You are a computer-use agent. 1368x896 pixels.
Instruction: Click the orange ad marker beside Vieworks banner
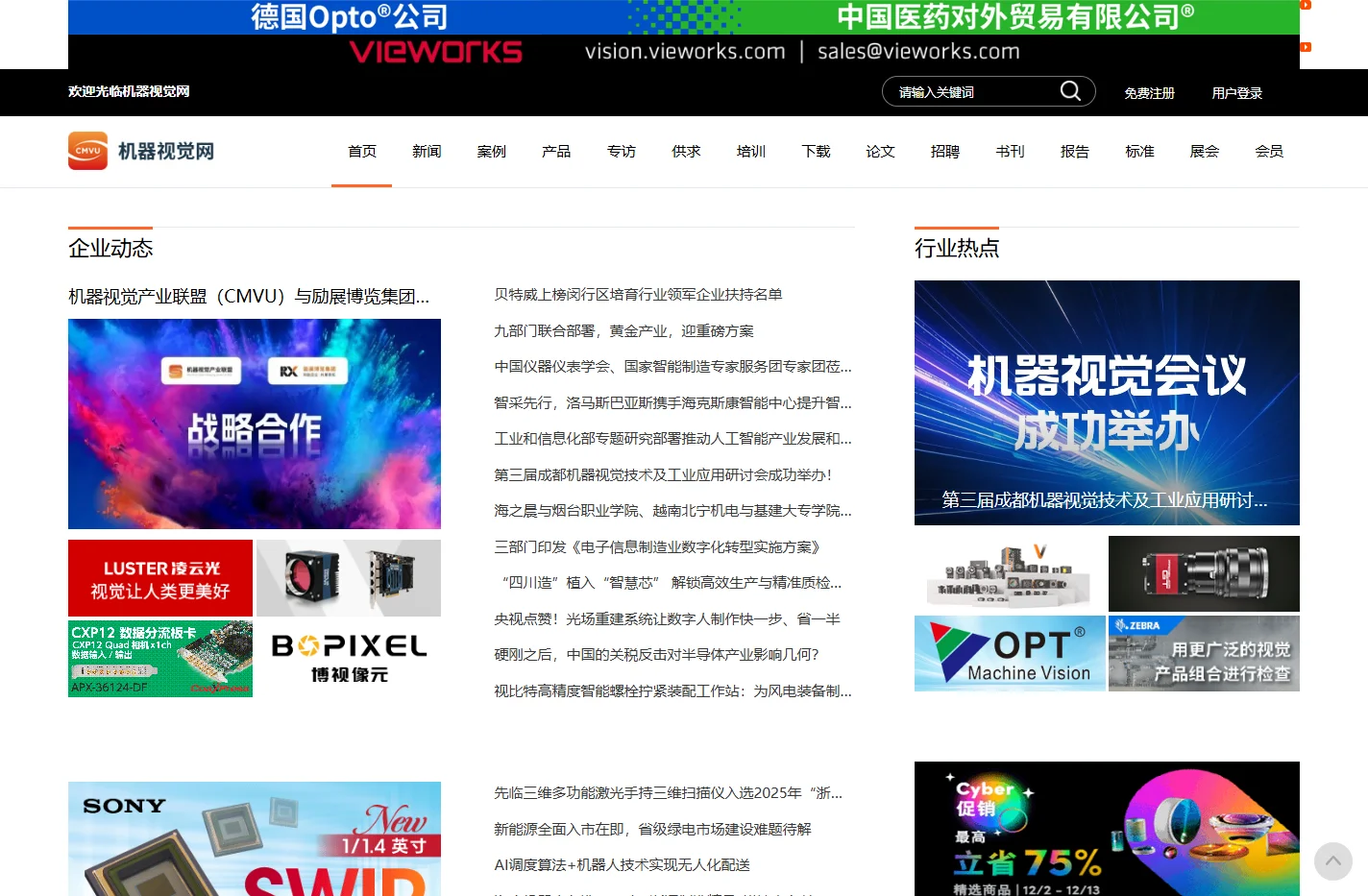[x=1306, y=47]
